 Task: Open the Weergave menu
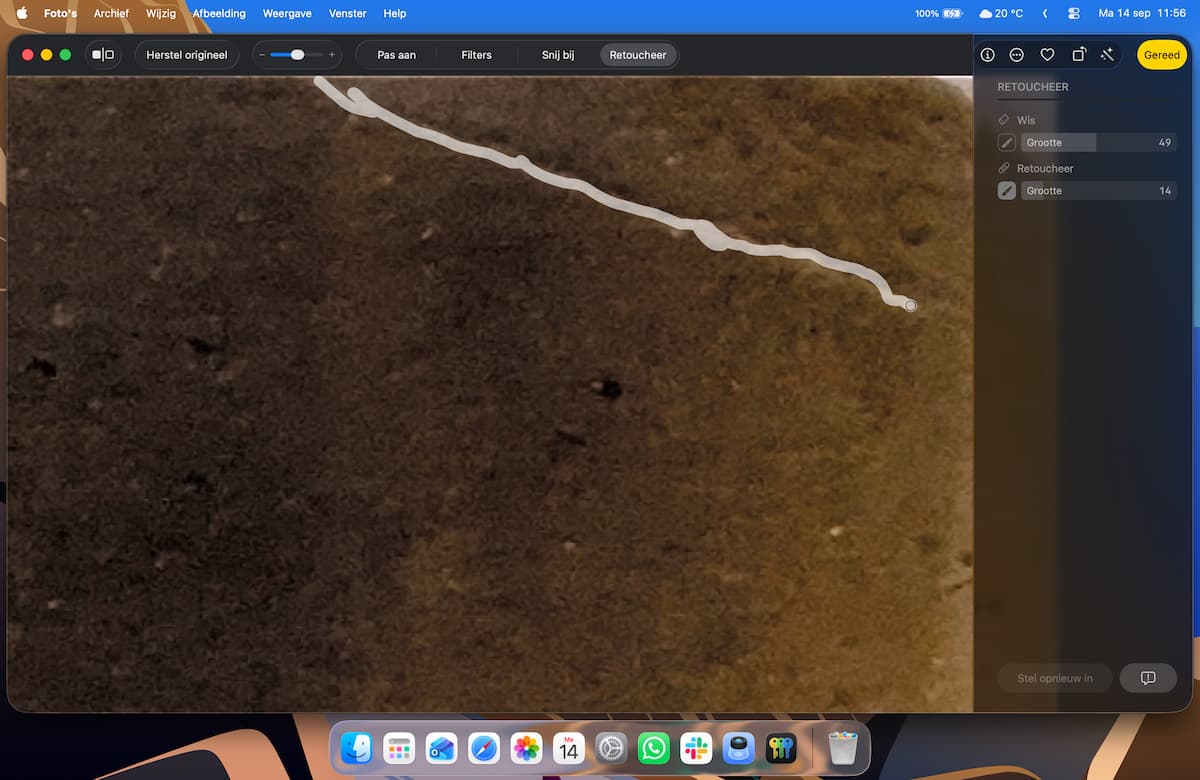[288, 13]
